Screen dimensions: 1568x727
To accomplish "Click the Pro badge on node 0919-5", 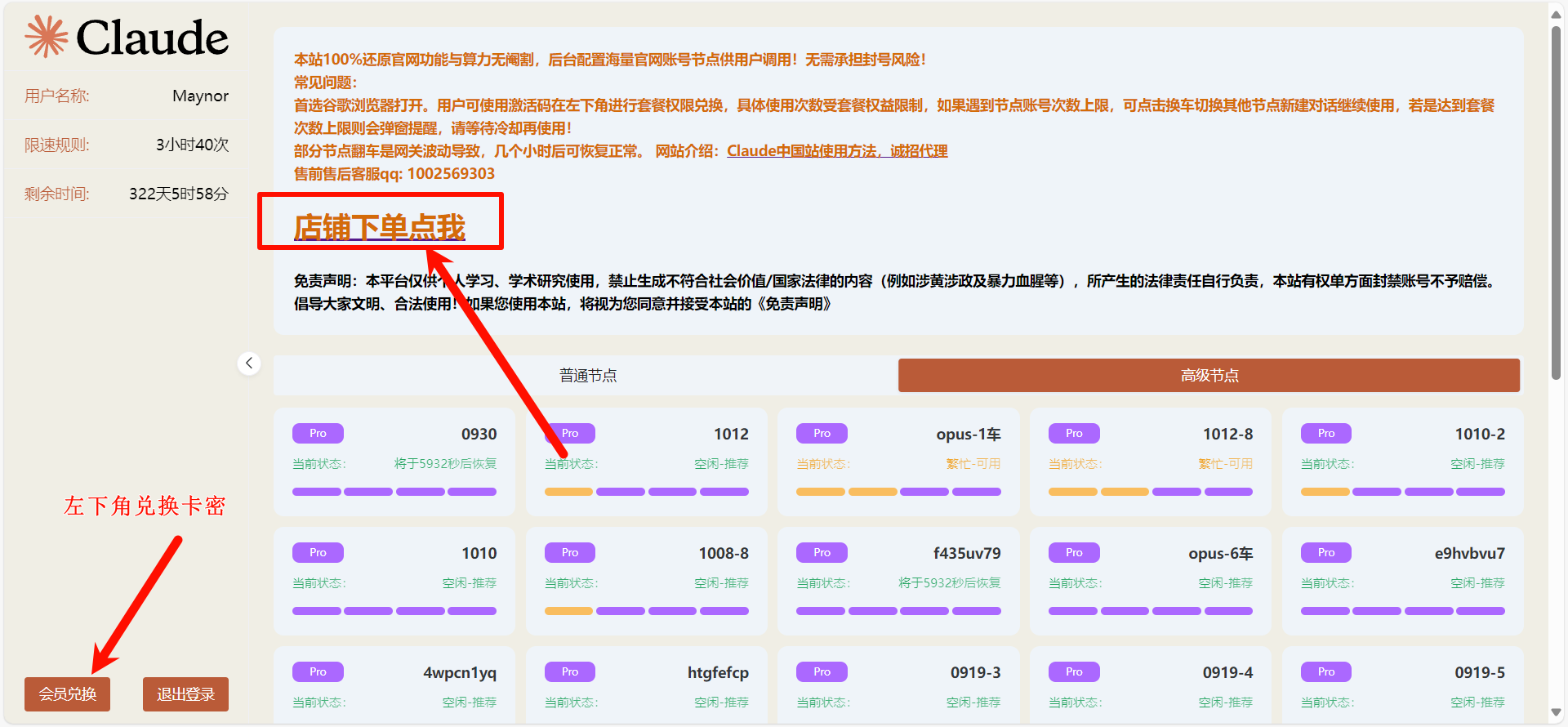I will [x=1326, y=671].
